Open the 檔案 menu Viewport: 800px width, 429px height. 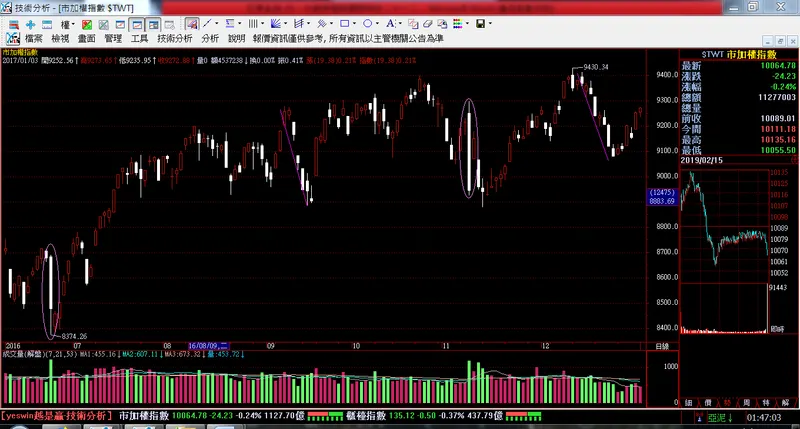pos(34,38)
